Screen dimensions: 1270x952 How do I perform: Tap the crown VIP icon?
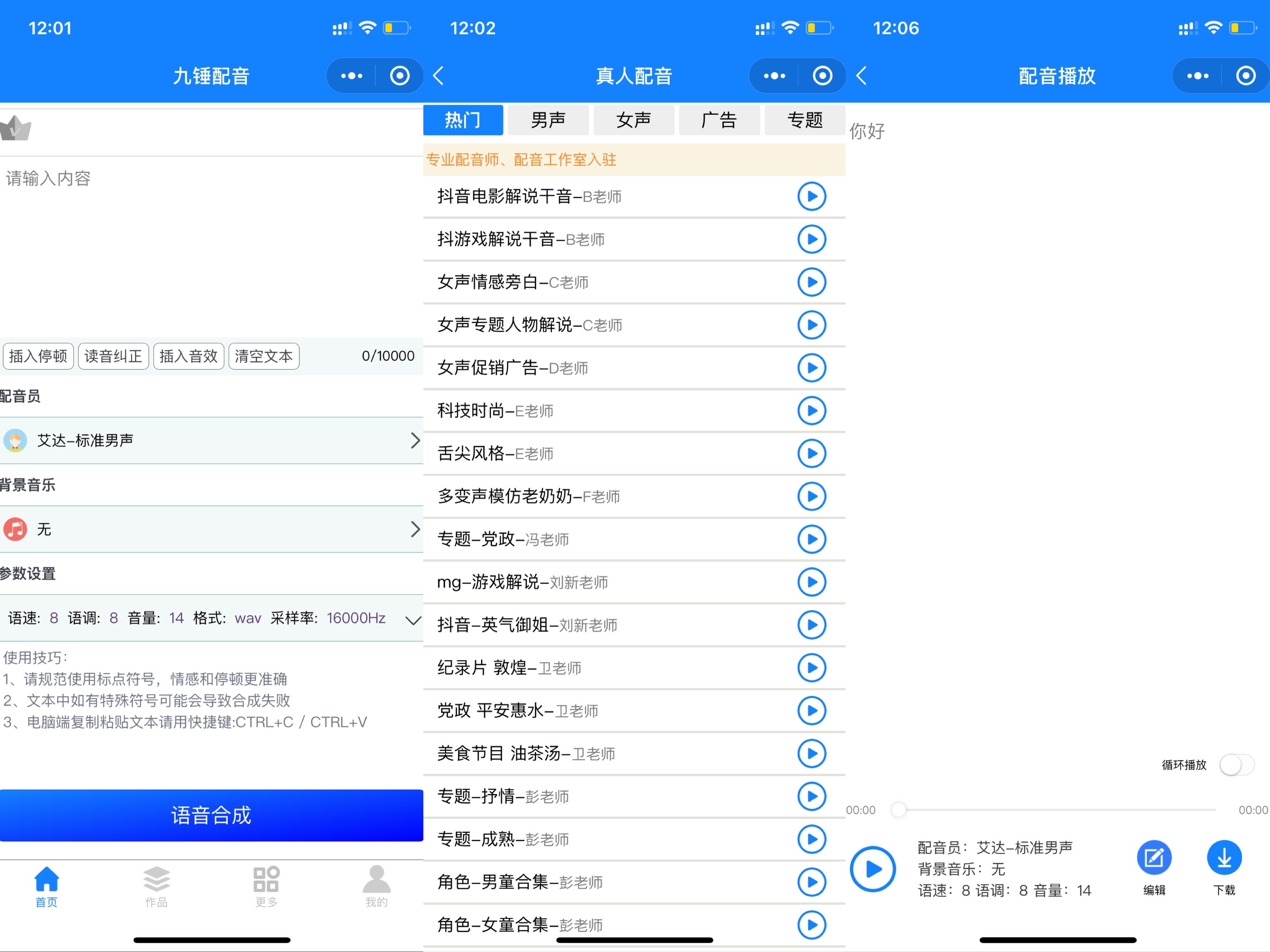[x=16, y=129]
